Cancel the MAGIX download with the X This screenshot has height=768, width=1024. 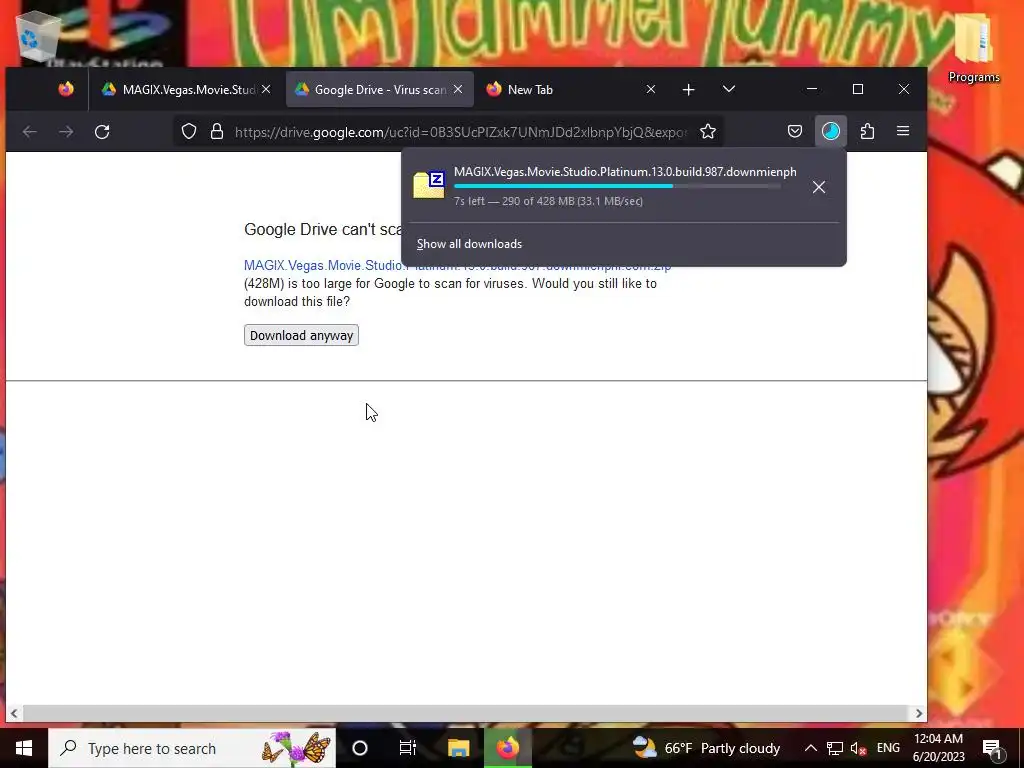point(819,187)
